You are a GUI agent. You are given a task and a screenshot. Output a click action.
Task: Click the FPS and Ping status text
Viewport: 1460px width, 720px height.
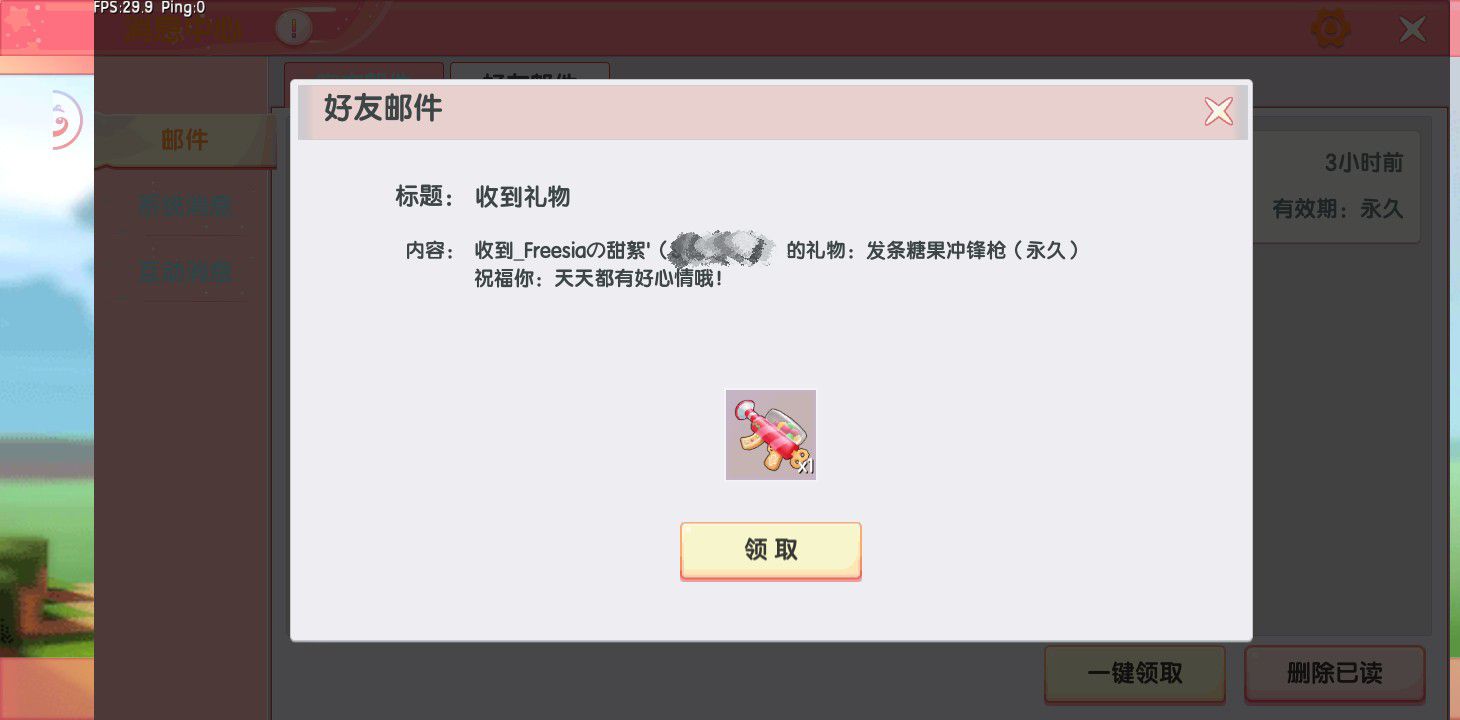pos(149,8)
